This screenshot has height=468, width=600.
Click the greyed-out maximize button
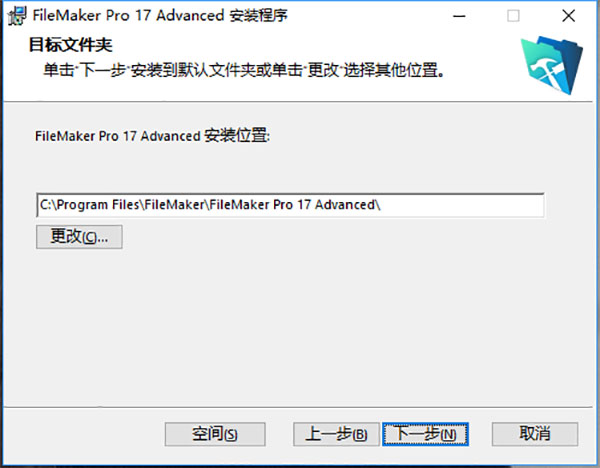(x=513, y=16)
